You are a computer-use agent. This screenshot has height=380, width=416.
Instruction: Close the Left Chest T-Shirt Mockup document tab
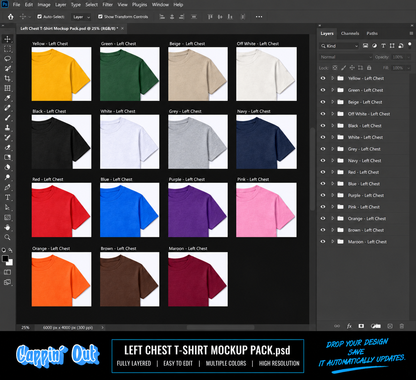[122, 29]
